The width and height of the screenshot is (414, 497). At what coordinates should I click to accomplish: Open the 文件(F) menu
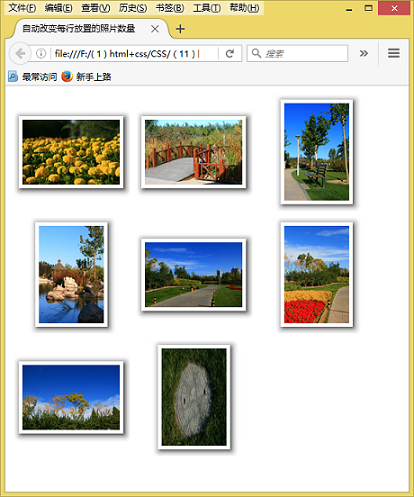pyautogui.click(x=22, y=7)
